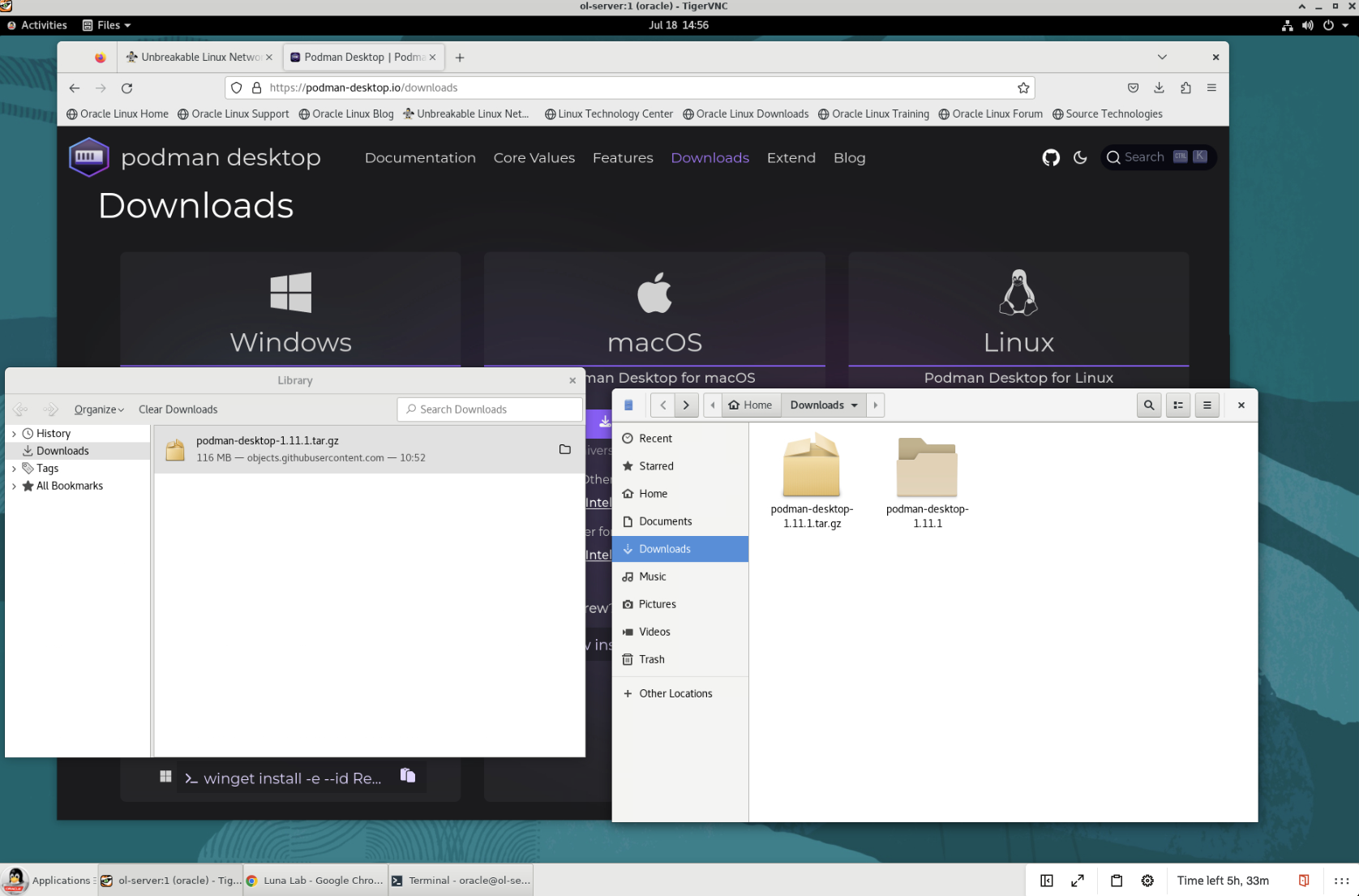Show site security lock information
This screenshot has width=1359, height=896.
[x=256, y=88]
